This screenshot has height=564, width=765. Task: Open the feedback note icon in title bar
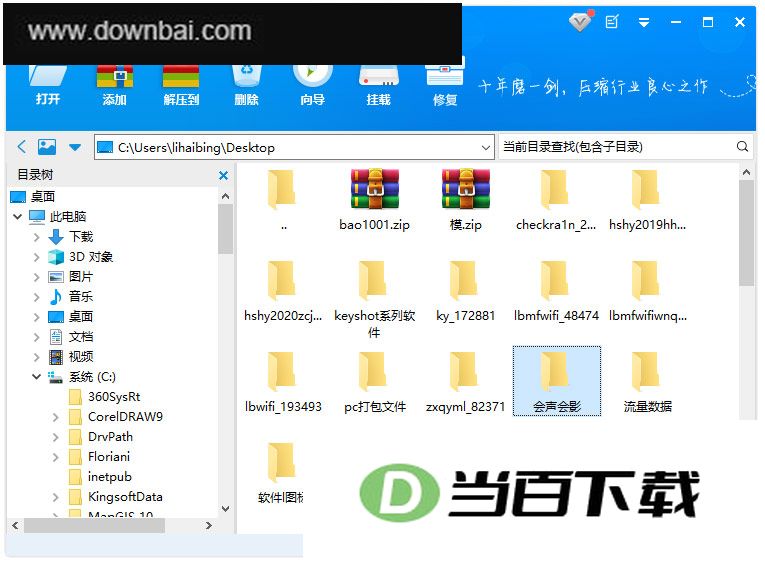612,22
